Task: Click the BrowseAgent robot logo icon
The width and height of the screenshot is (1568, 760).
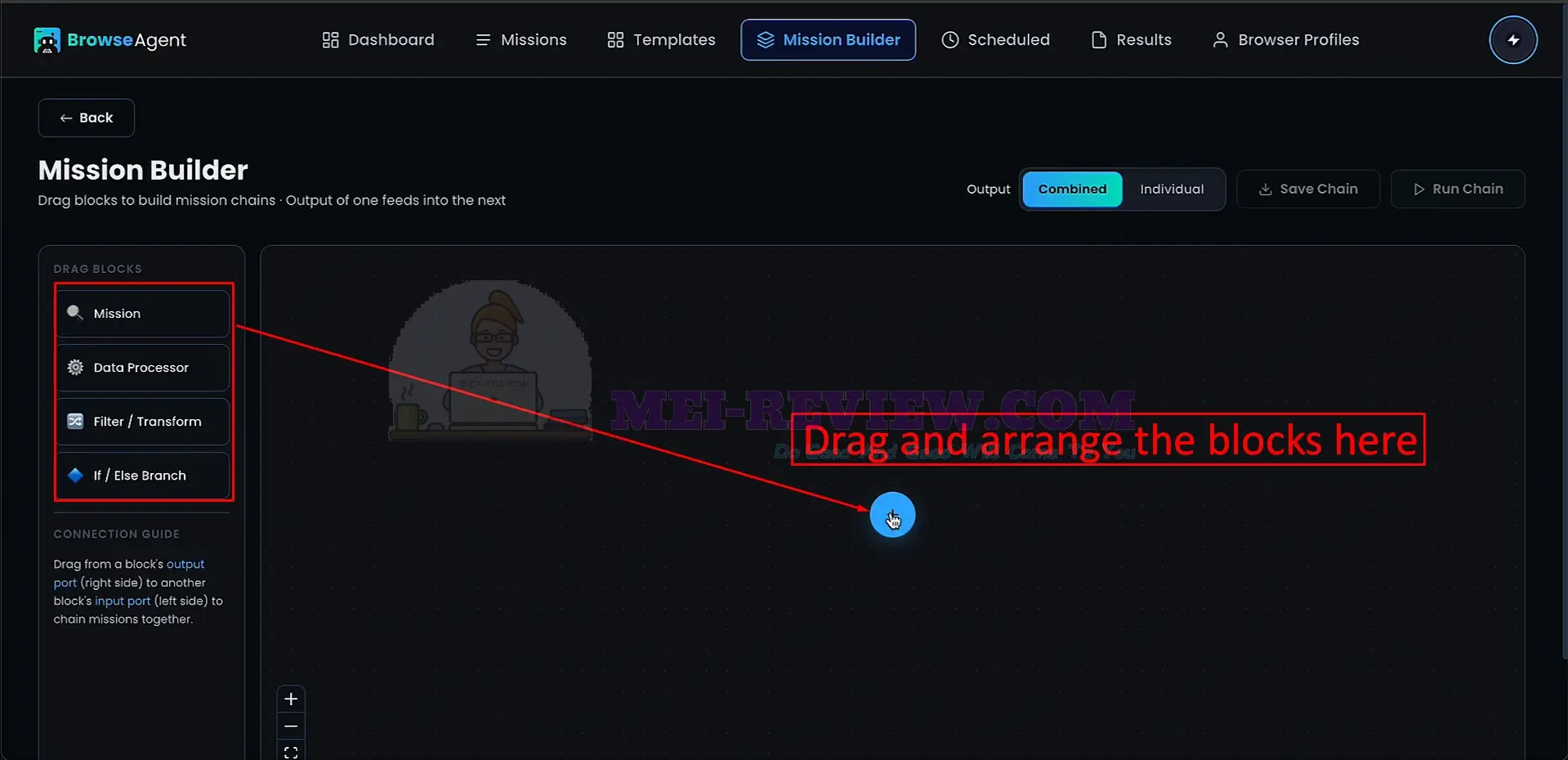Action: pos(47,40)
